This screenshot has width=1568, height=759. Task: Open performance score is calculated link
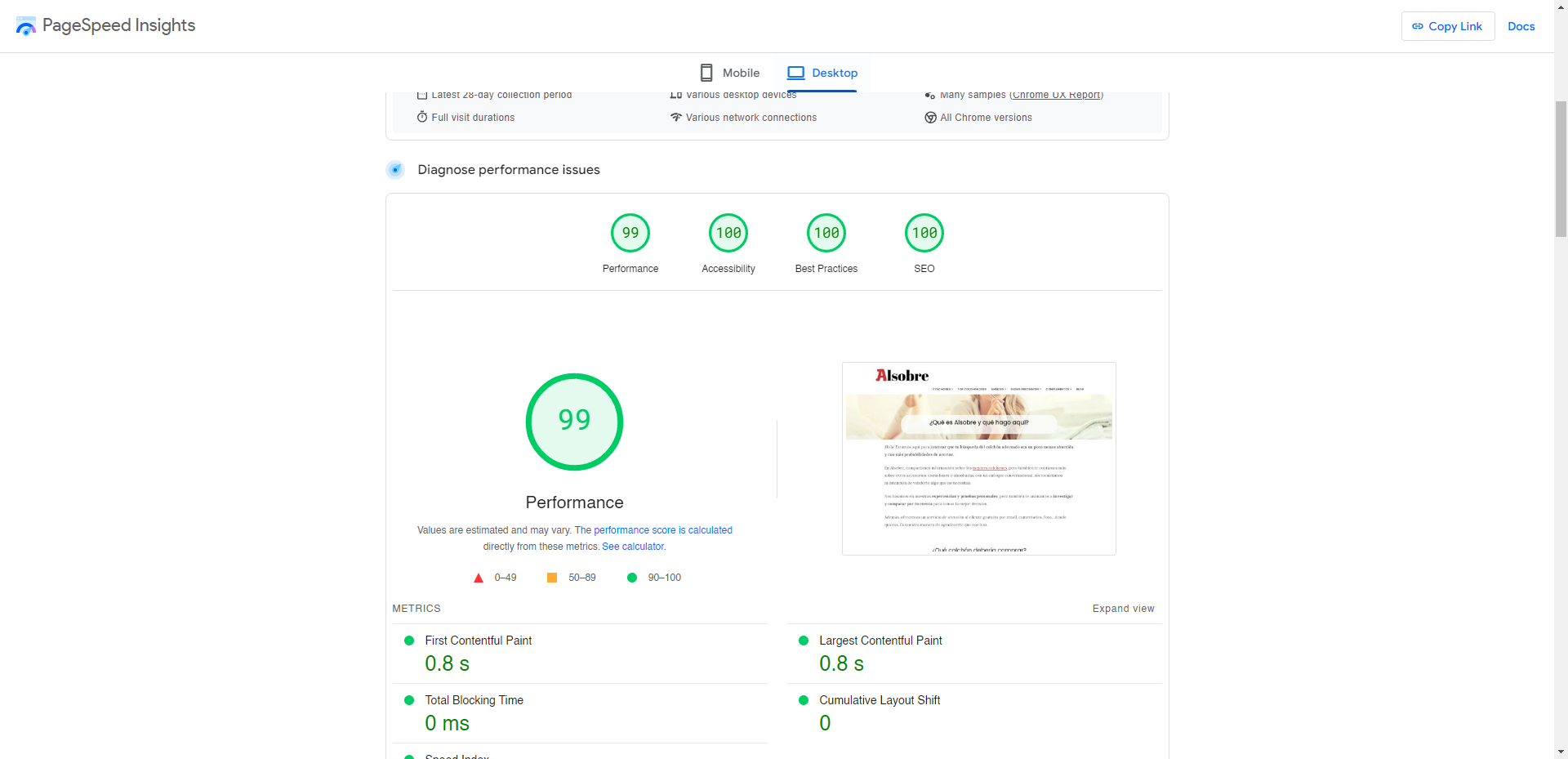click(663, 530)
